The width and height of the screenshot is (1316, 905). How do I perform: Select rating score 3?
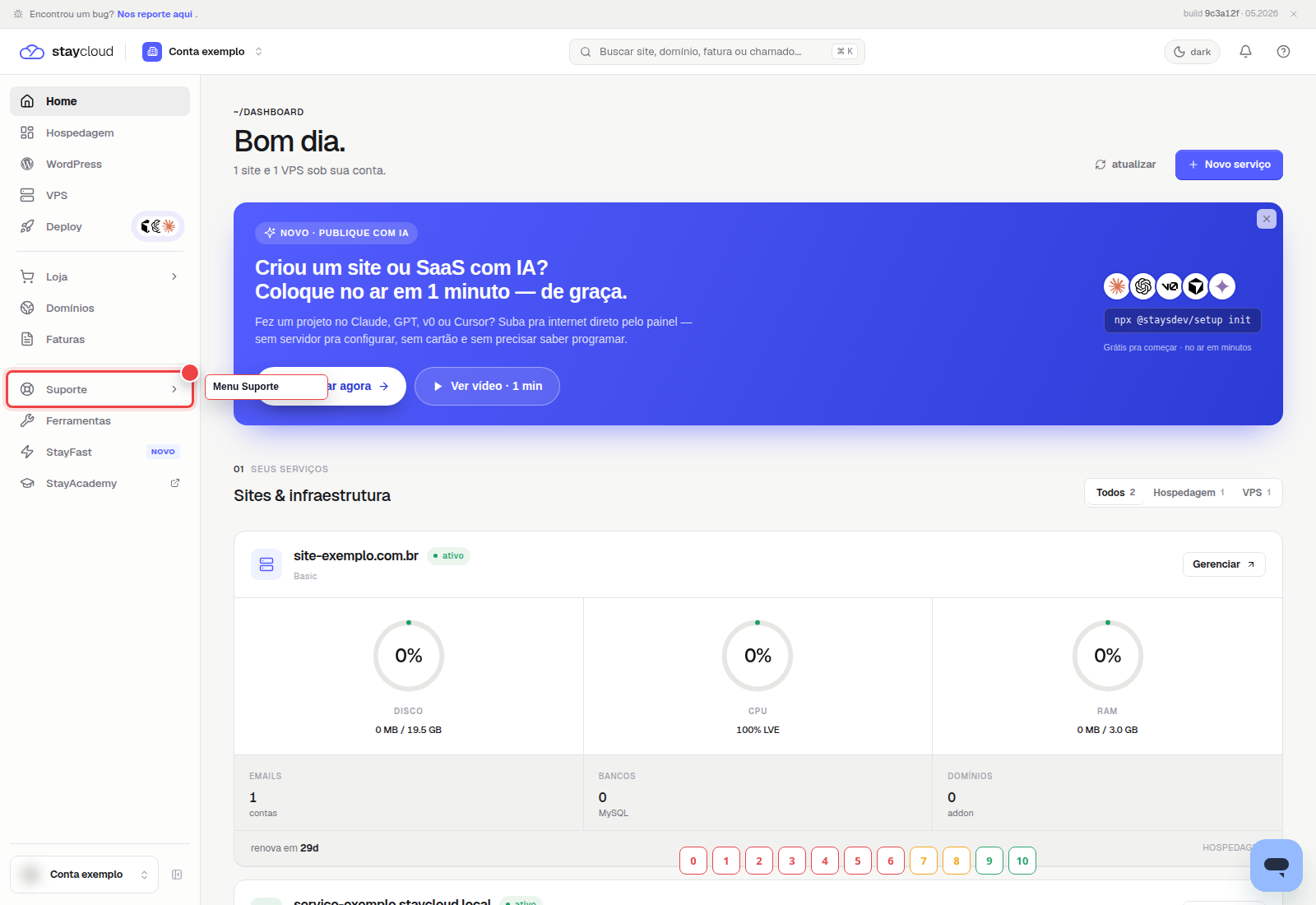[x=792, y=861]
